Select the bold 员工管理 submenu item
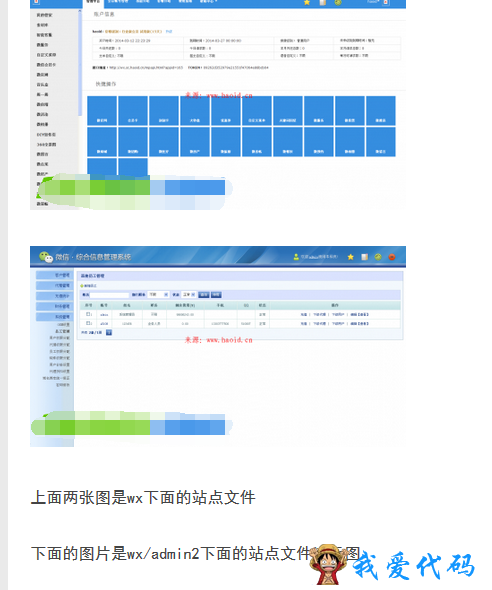 click(62, 331)
